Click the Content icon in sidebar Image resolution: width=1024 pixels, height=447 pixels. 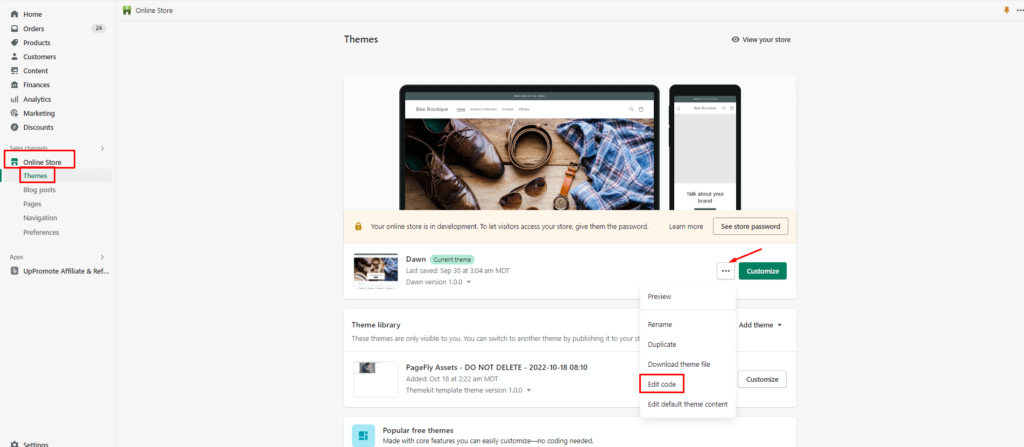(x=14, y=71)
